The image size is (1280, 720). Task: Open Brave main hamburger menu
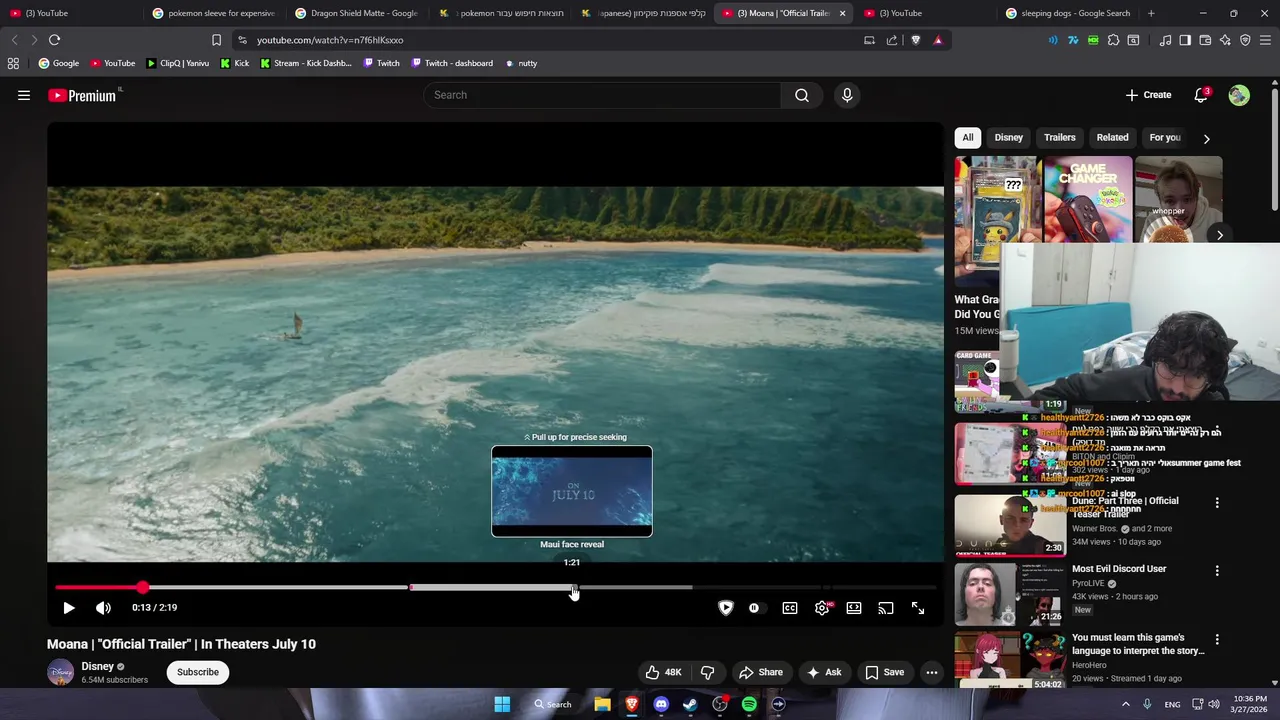(1266, 40)
